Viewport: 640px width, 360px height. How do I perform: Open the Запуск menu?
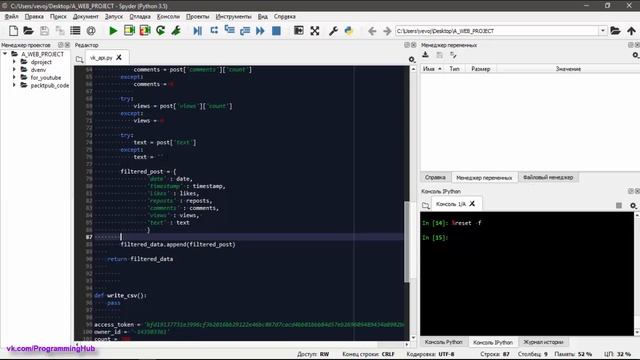click(113, 17)
